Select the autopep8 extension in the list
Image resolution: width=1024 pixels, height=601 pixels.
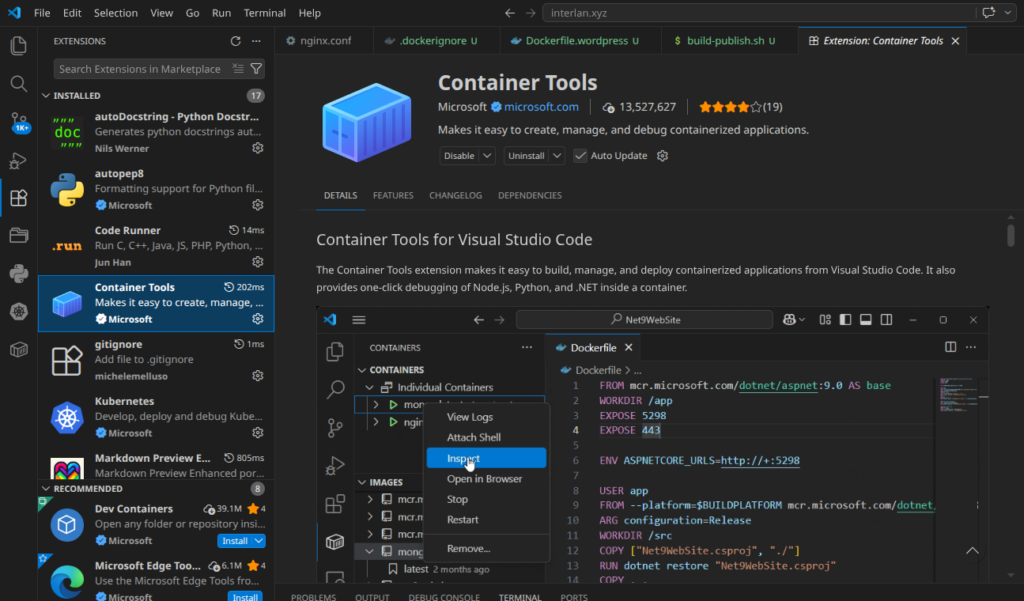(156, 189)
